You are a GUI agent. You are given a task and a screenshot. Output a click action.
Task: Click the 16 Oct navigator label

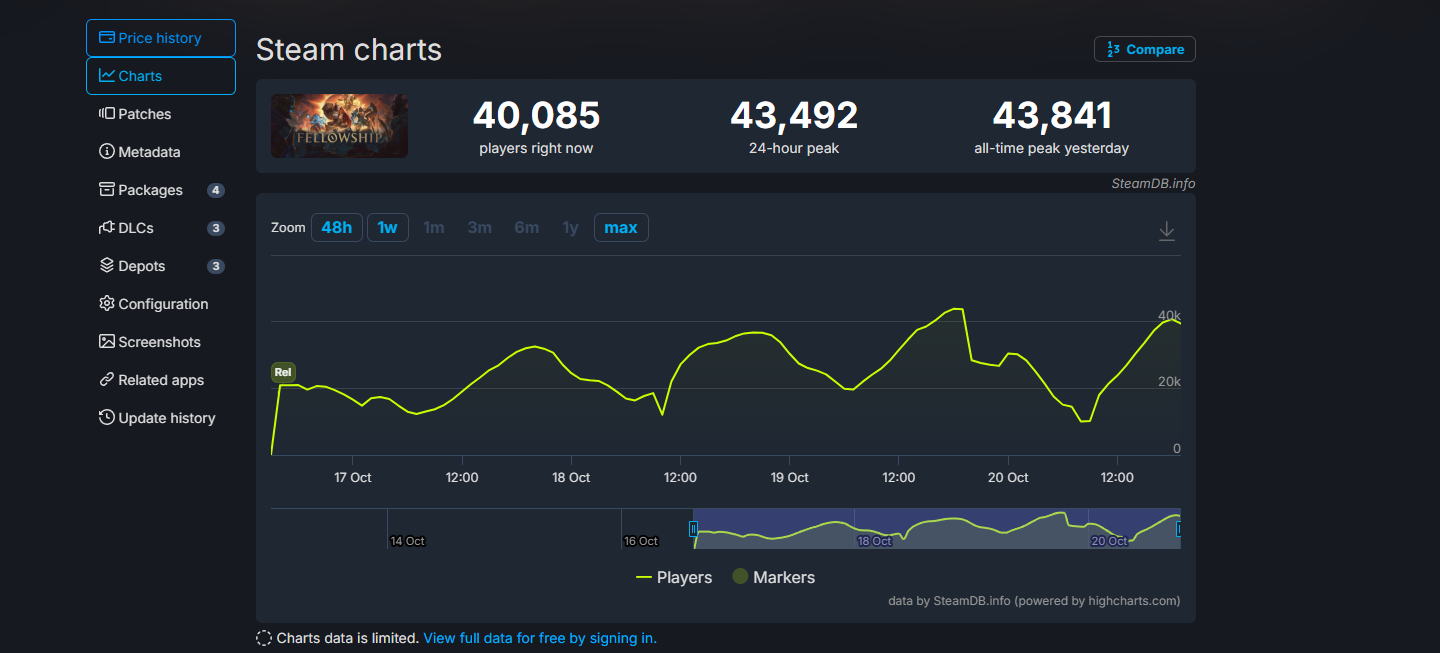641,541
